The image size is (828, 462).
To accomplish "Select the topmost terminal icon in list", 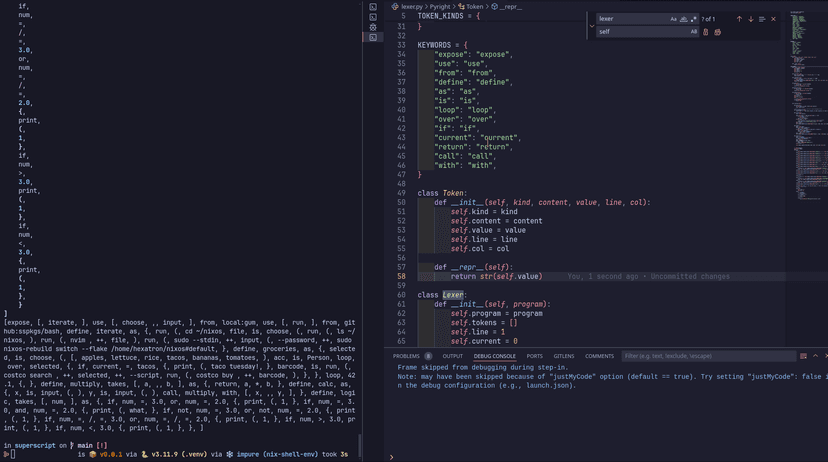I will 373,7.
